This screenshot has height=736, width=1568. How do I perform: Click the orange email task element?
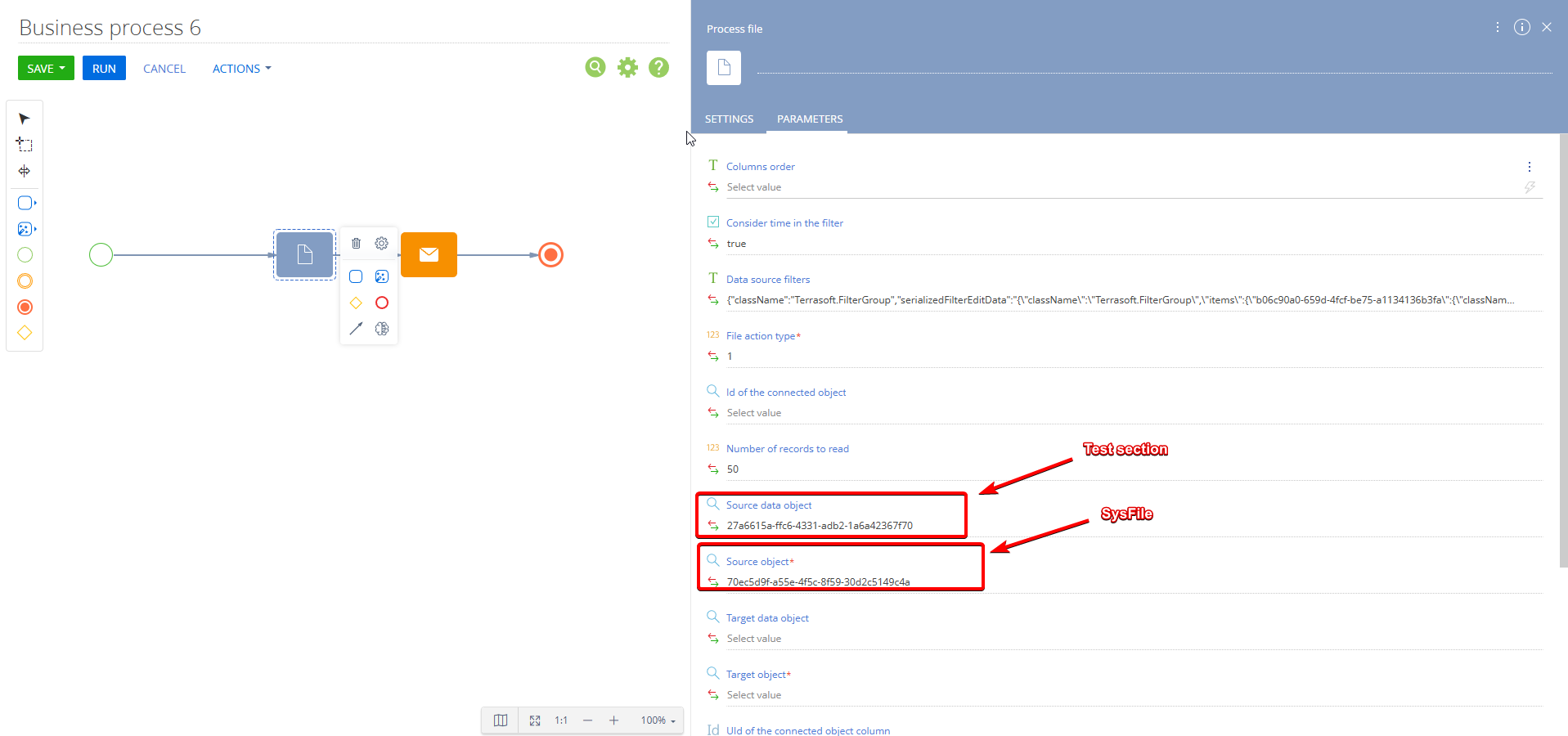pos(429,255)
